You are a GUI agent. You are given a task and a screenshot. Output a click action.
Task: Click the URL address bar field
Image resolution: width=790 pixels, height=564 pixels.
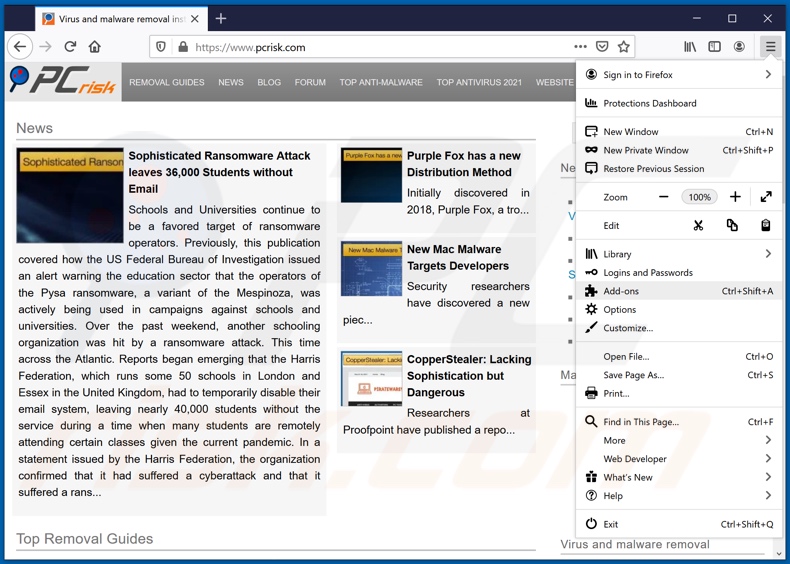tap(380, 47)
